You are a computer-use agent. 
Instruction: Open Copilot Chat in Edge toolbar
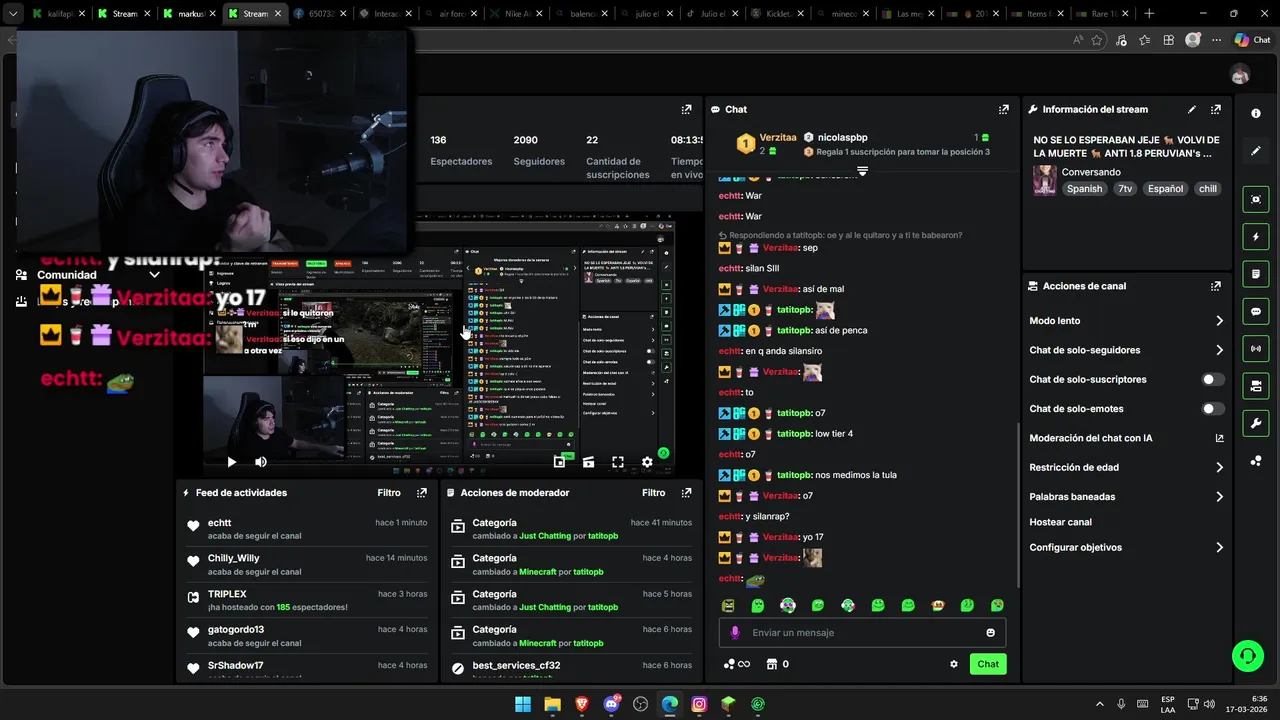click(x=1251, y=40)
